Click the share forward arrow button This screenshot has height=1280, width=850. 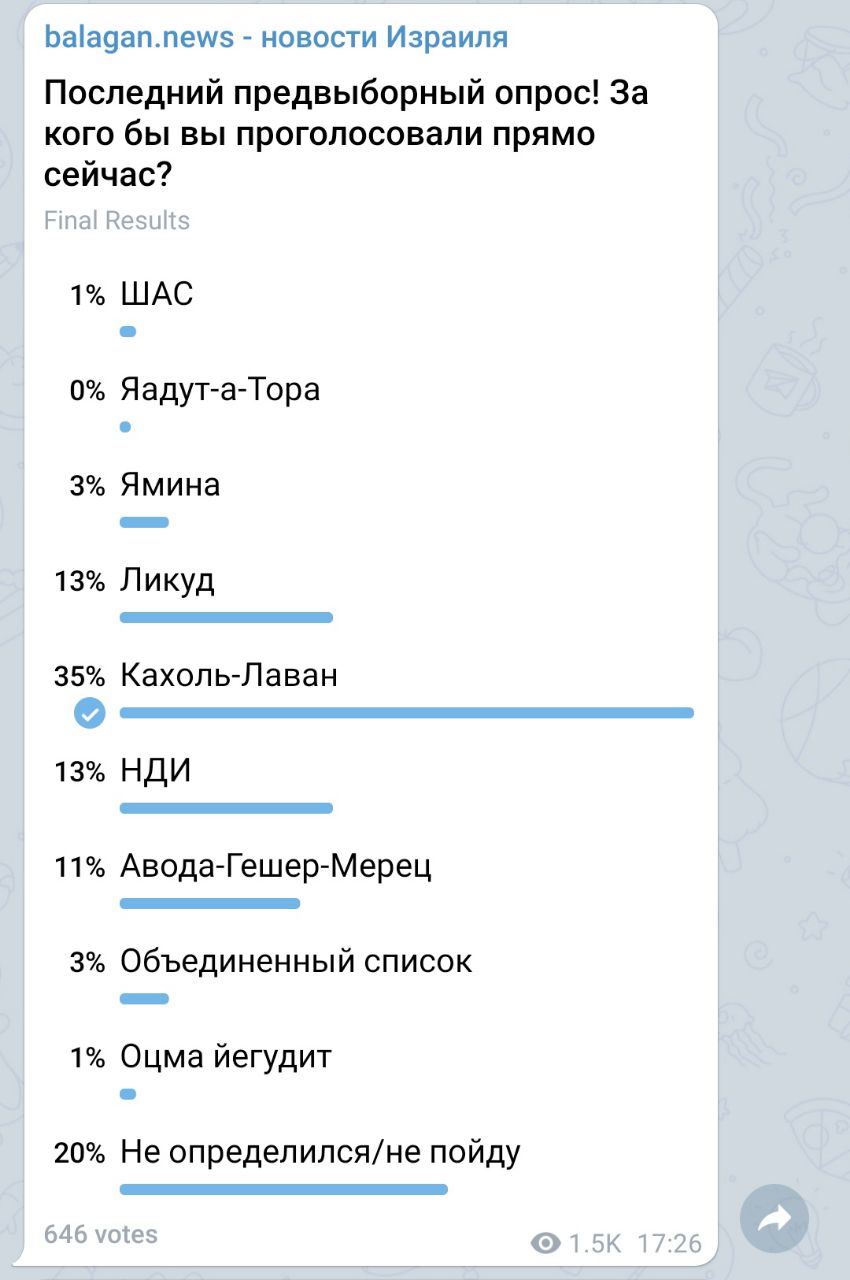coord(774,1218)
